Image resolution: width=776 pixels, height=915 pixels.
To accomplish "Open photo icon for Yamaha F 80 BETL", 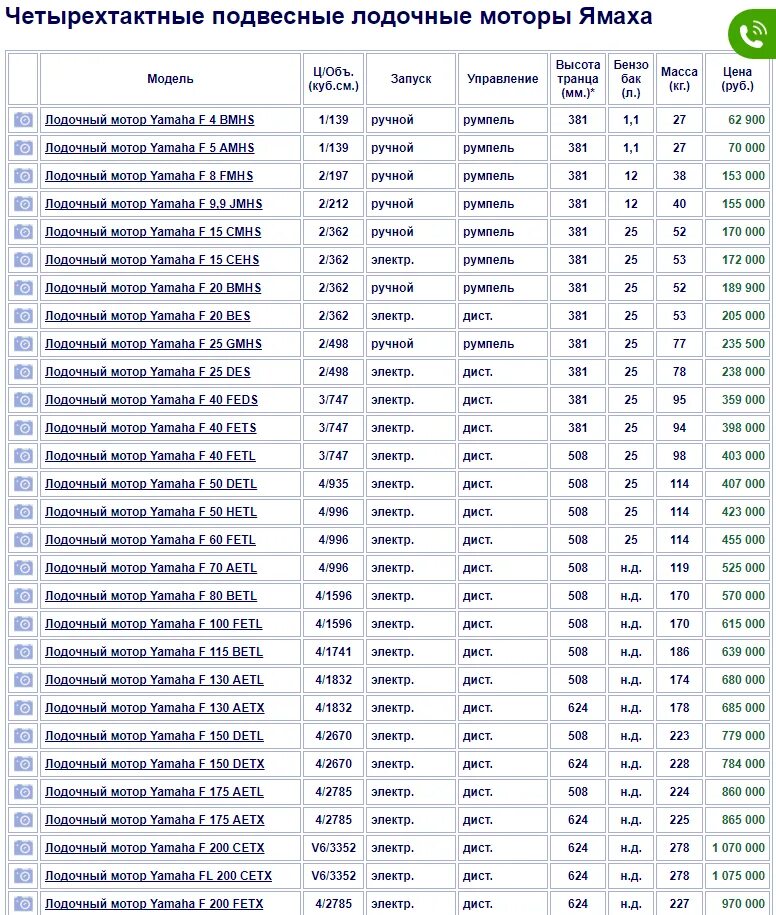I will pos(23,596).
